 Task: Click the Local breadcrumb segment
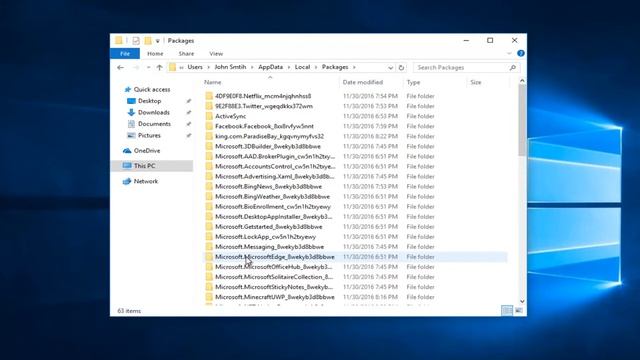tap(302, 67)
